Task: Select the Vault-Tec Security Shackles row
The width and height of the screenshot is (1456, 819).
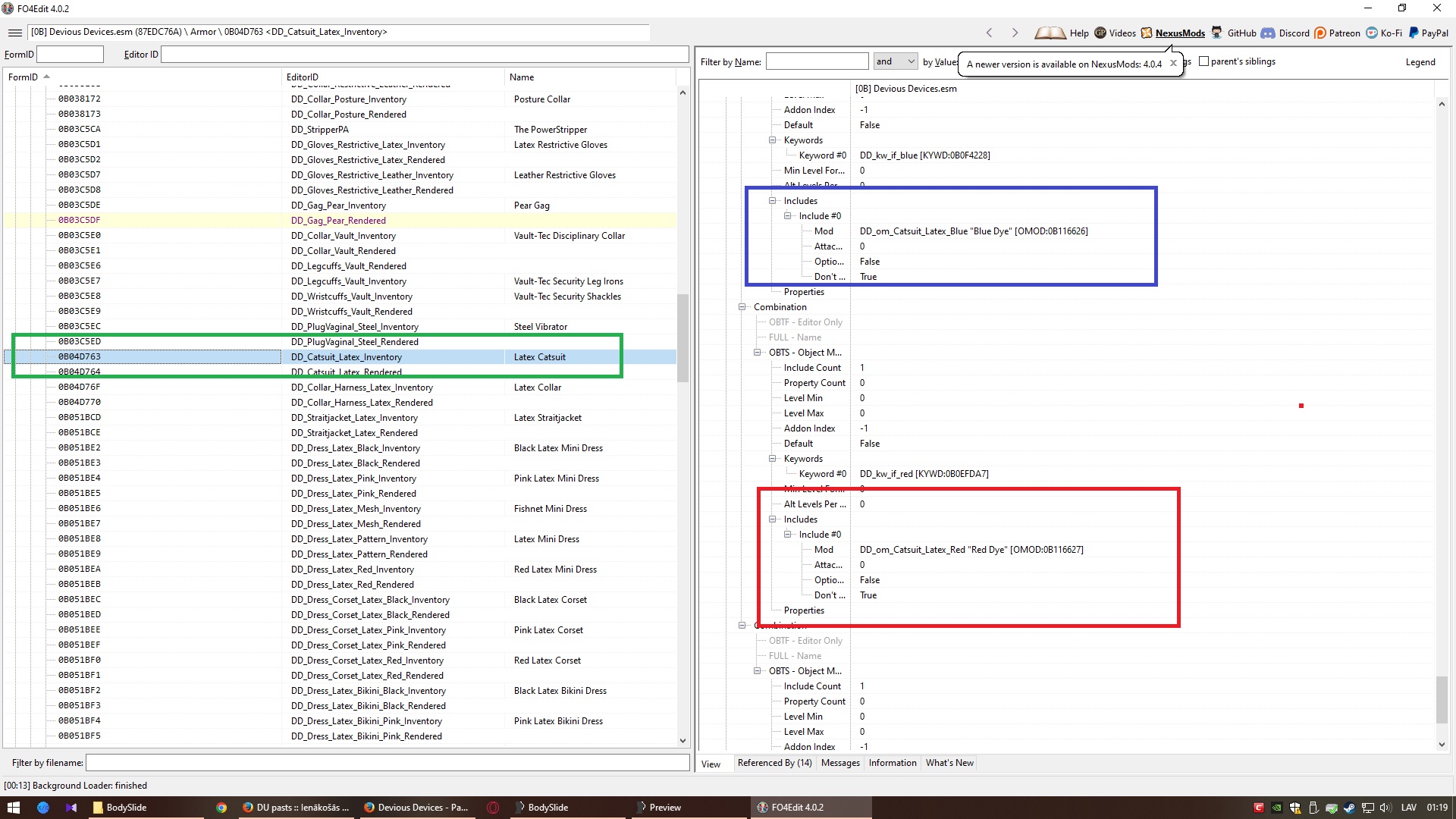Action: pyautogui.click(x=340, y=297)
